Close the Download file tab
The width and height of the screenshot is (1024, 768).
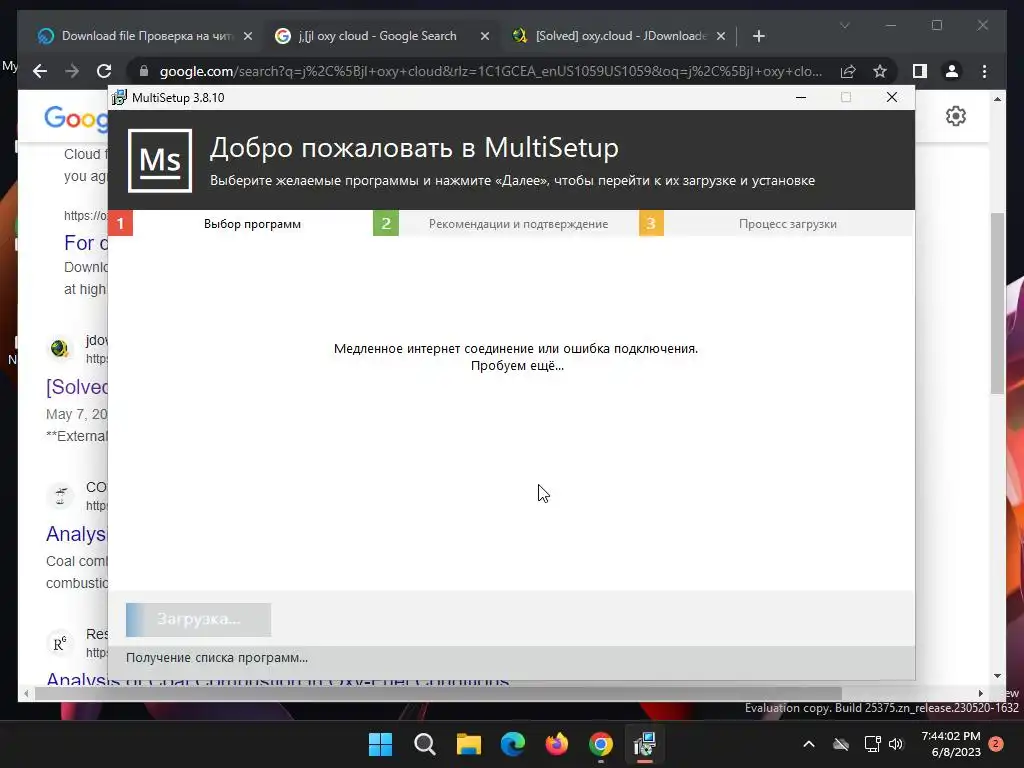248,37
